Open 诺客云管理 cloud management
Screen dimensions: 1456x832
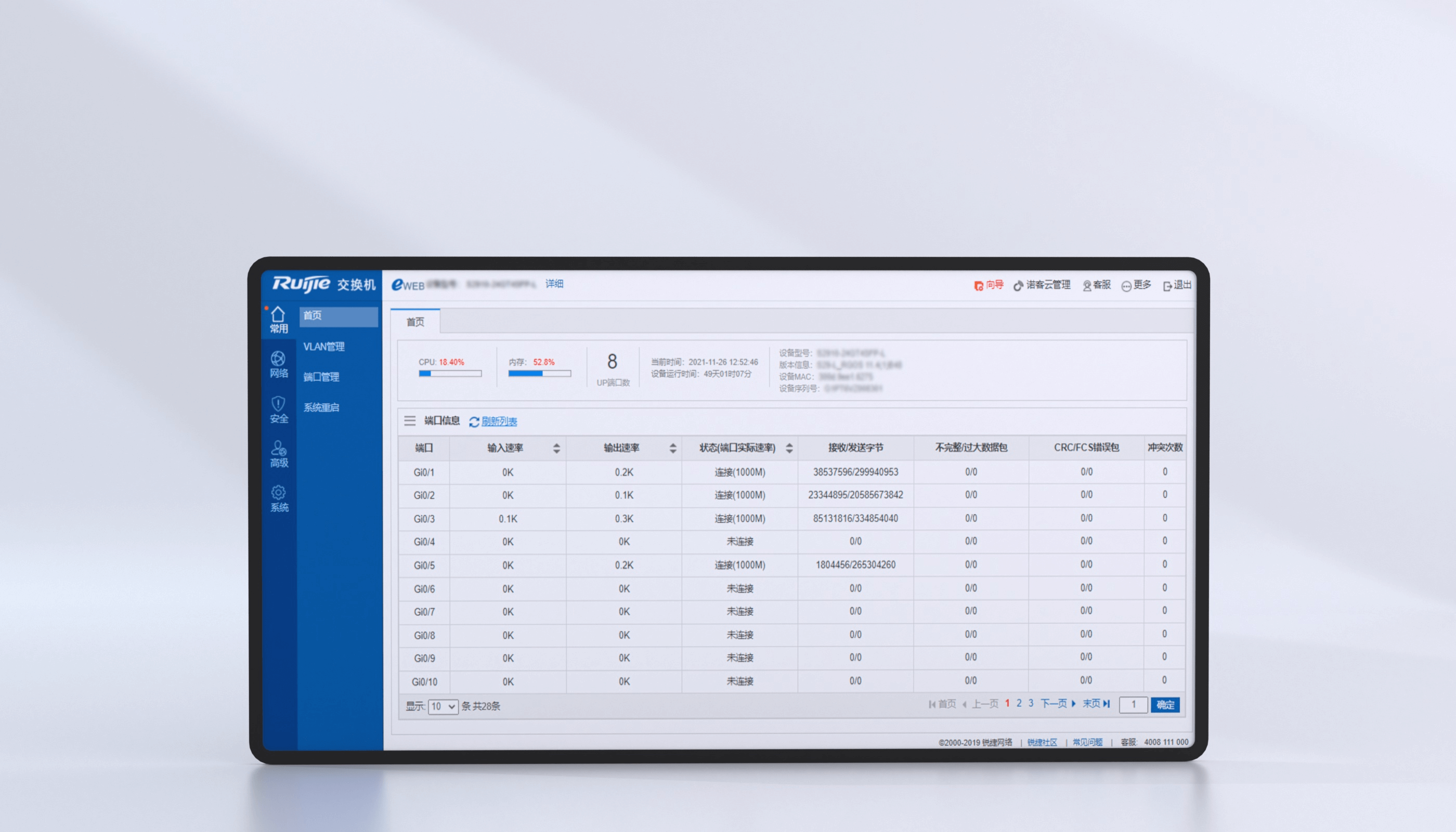click(1042, 284)
